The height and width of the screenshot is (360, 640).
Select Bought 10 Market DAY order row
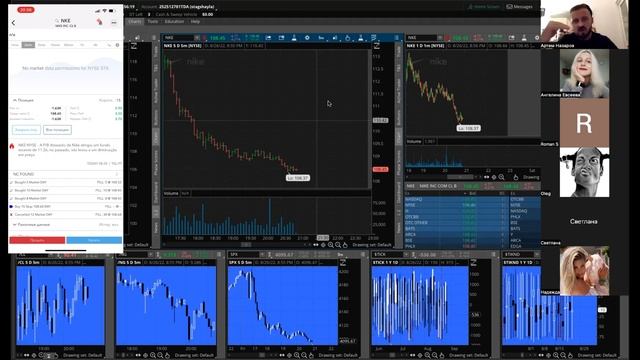pyautogui.click(x=65, y=190)
